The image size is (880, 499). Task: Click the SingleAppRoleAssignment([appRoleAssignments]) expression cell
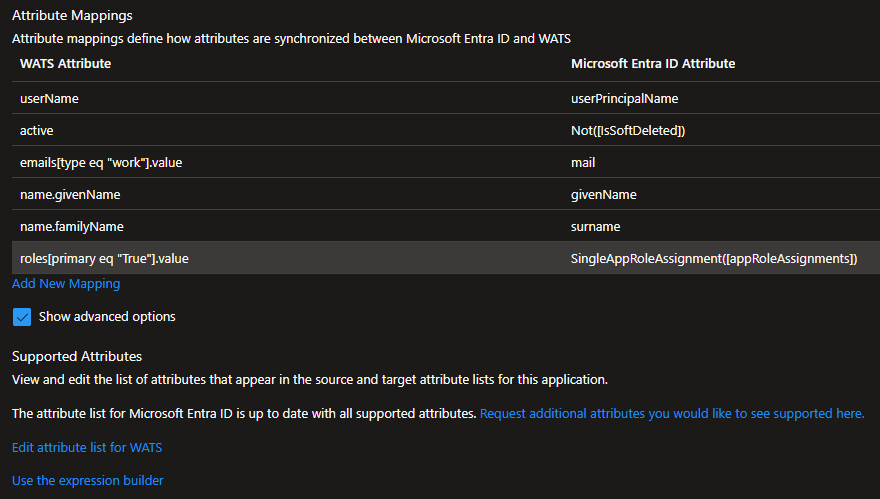point(714,258)
